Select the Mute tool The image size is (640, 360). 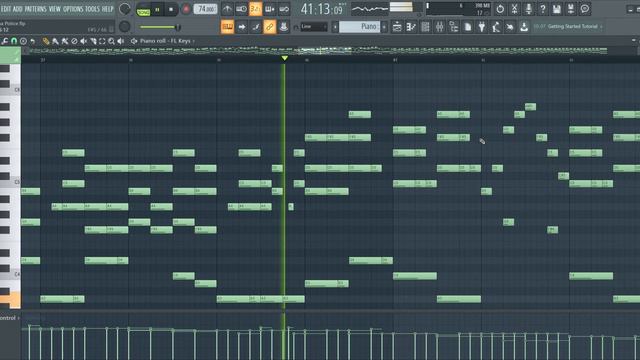pyautogui.click(x=84, y=41)
